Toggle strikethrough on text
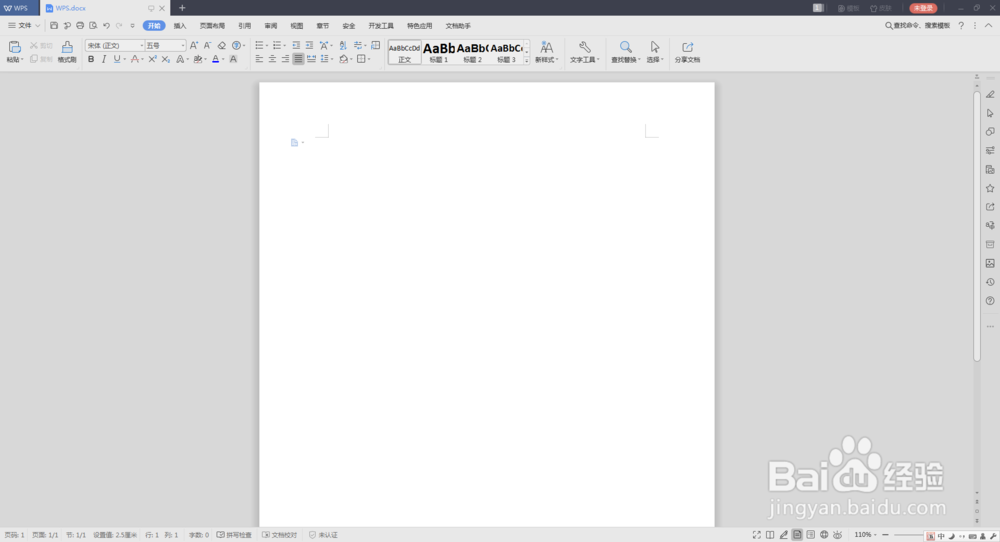Viewport: 1000px width, 542px height. pyautogui.click(x=135, y=59)
